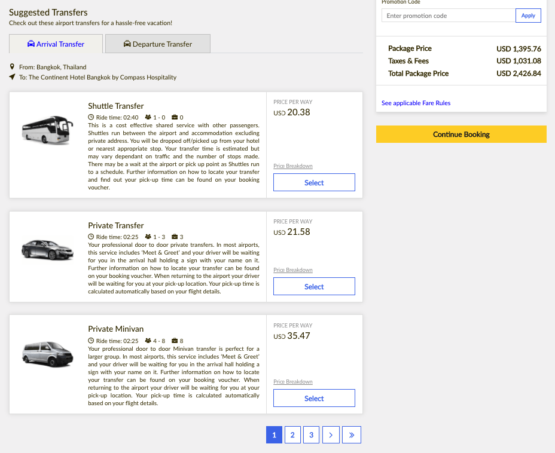Viewport: 555px width, 453px height.
Task: Go to pagination page 2
Action: 292,435
